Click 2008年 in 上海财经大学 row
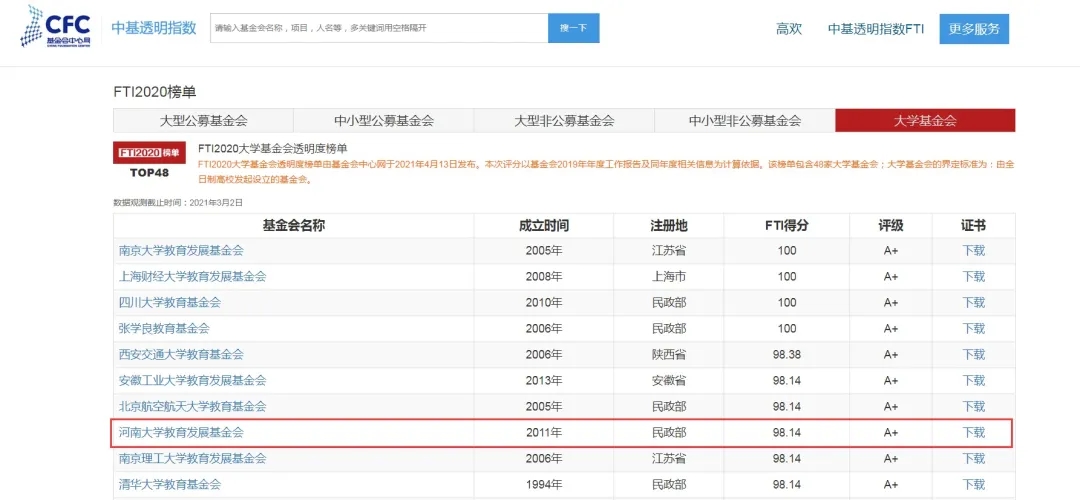1080x500 pixels. pos(543,277)
